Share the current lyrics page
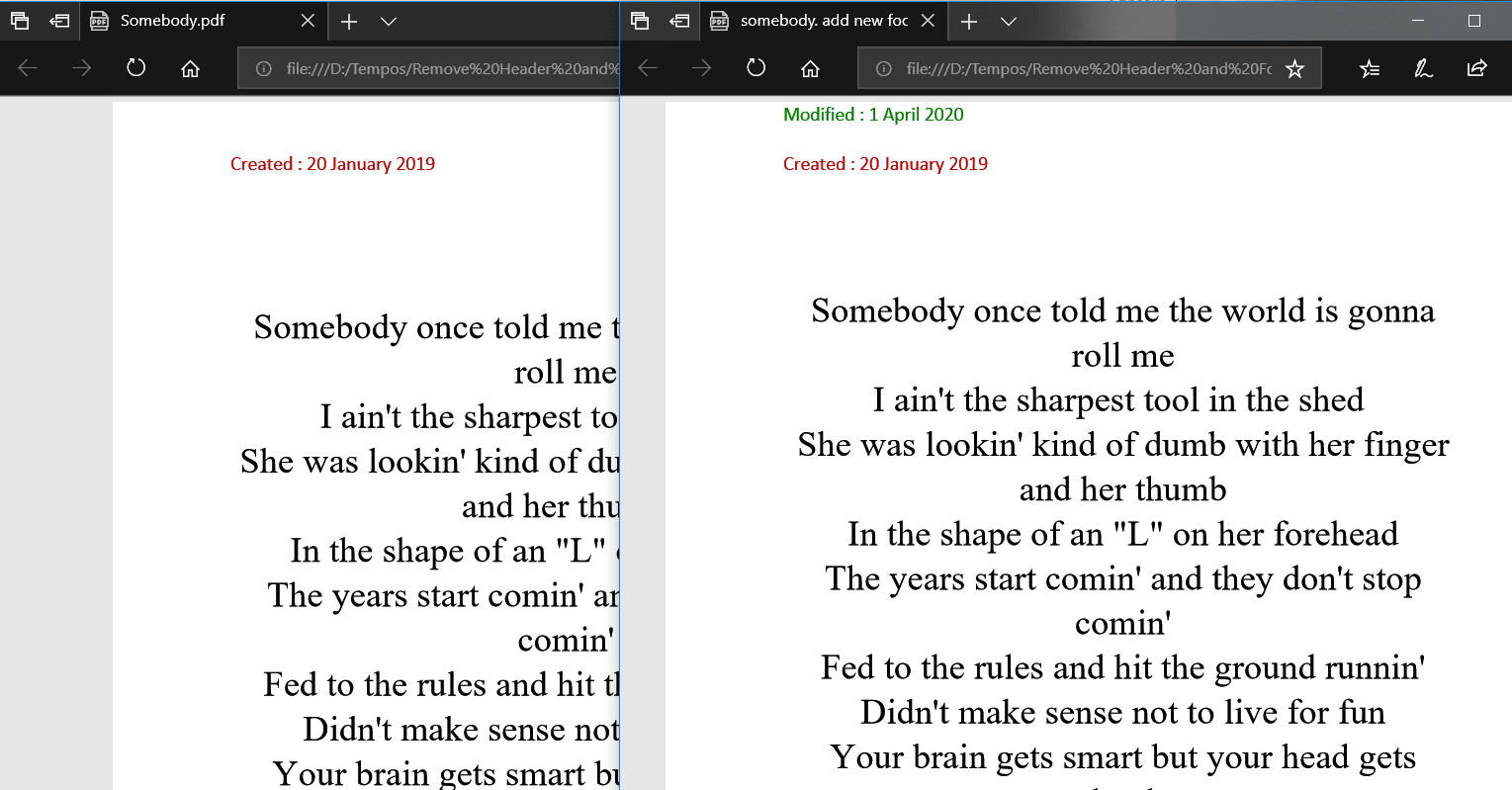Viewport: 1512px width, 790px height. (1476, 67)
